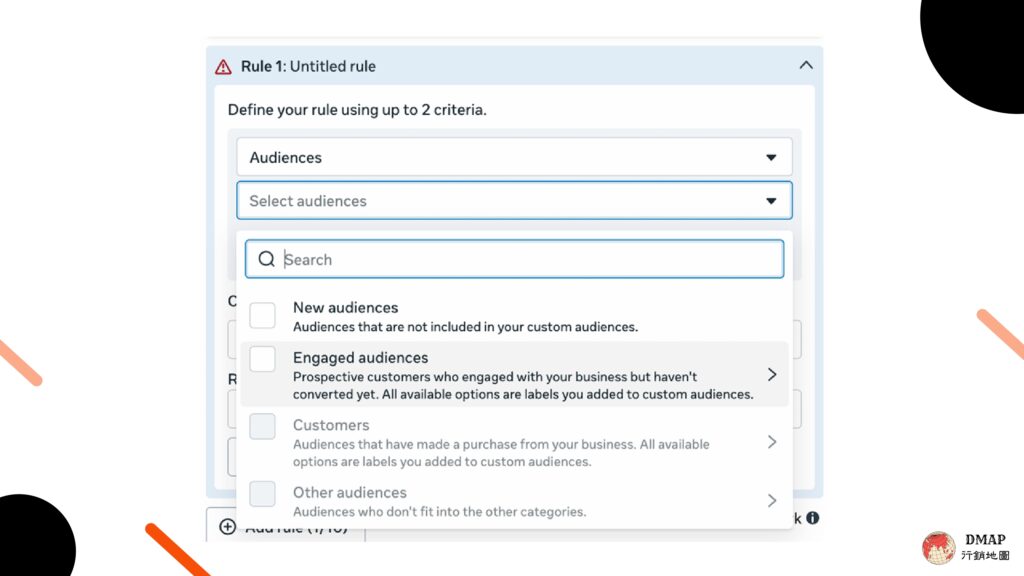
Task: Click the Search field in audience list
Action: [514, 259]
